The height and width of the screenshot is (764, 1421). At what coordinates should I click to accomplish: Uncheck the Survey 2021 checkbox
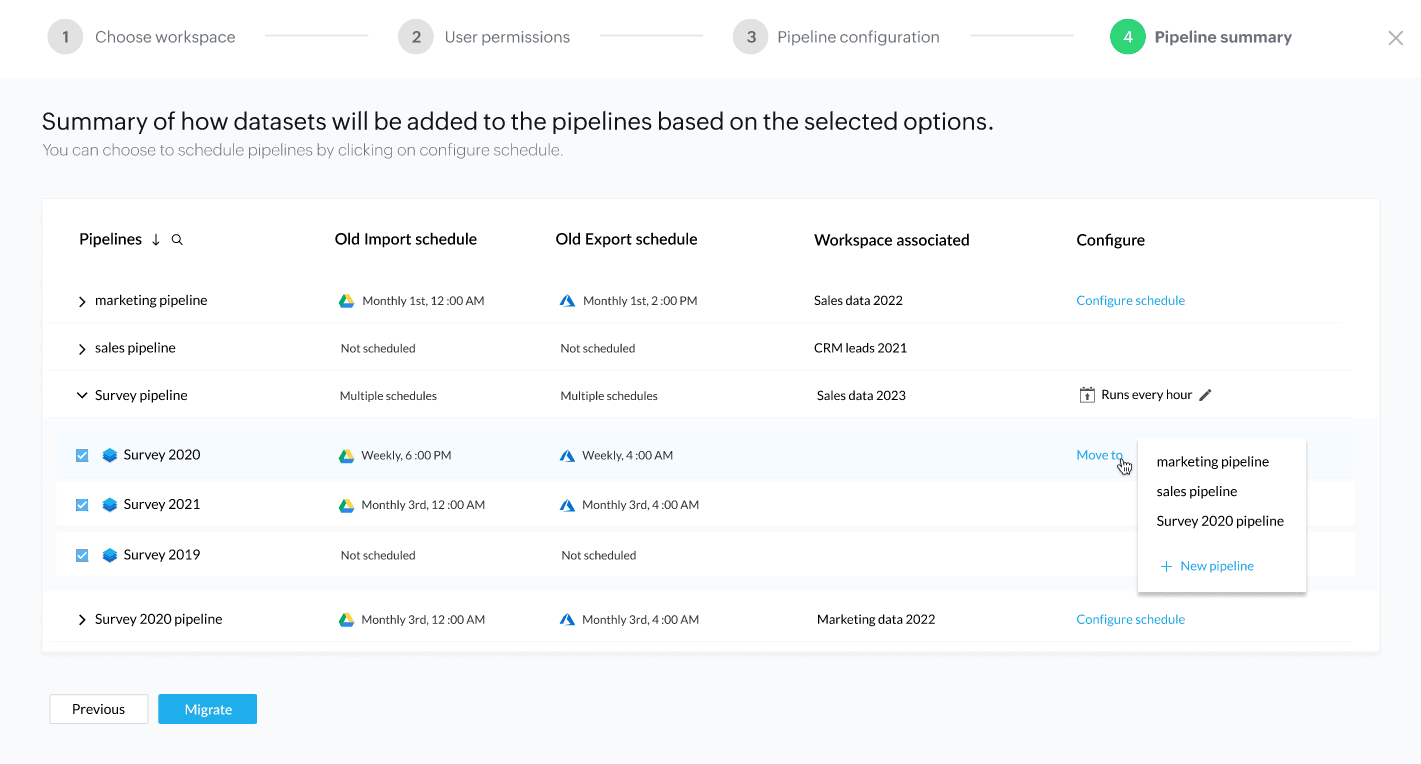tap(82, 505)
